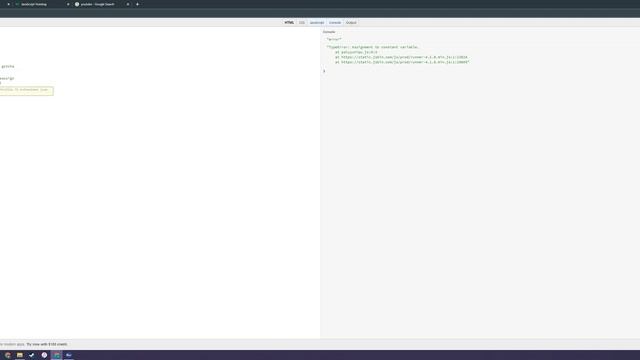
Task: Click the Try now with $100 credit link
Action: (47, 344)
